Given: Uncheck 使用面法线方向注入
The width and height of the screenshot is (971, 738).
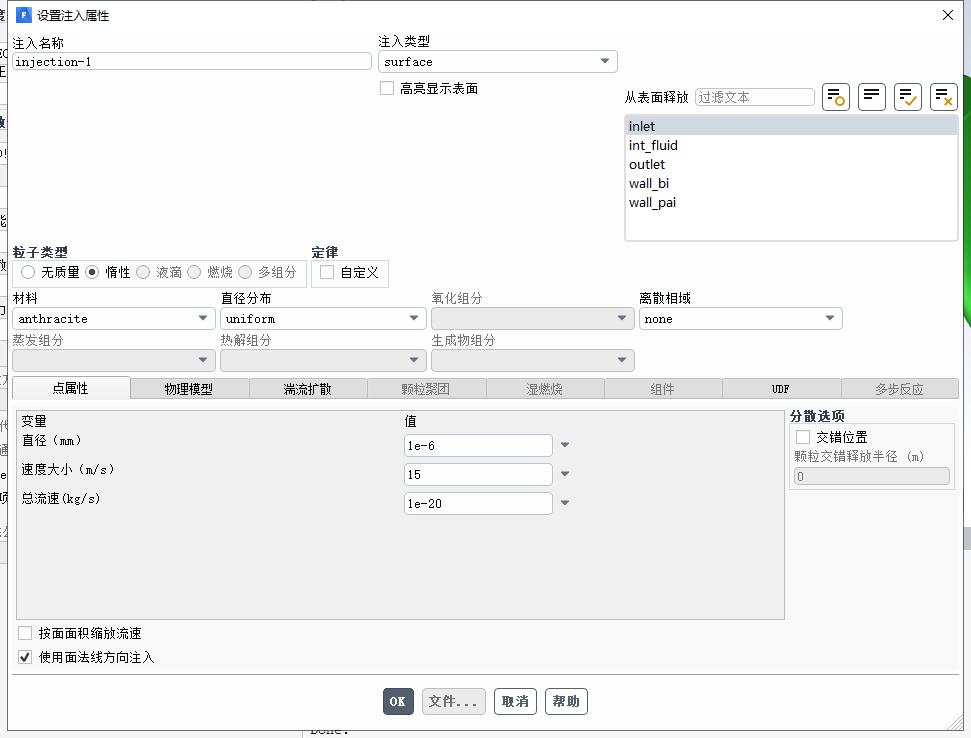Looking at the screenshot, I should 26,657.
